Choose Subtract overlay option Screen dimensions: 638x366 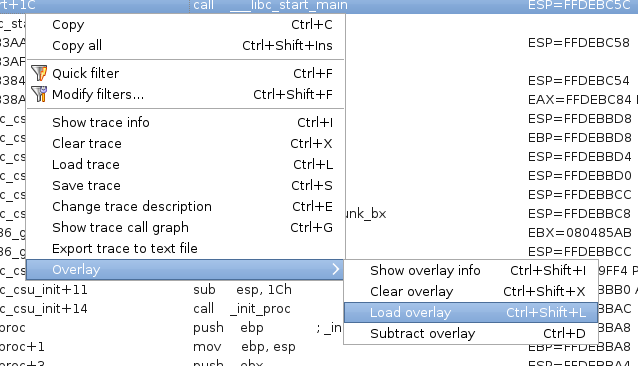point(471,333)
